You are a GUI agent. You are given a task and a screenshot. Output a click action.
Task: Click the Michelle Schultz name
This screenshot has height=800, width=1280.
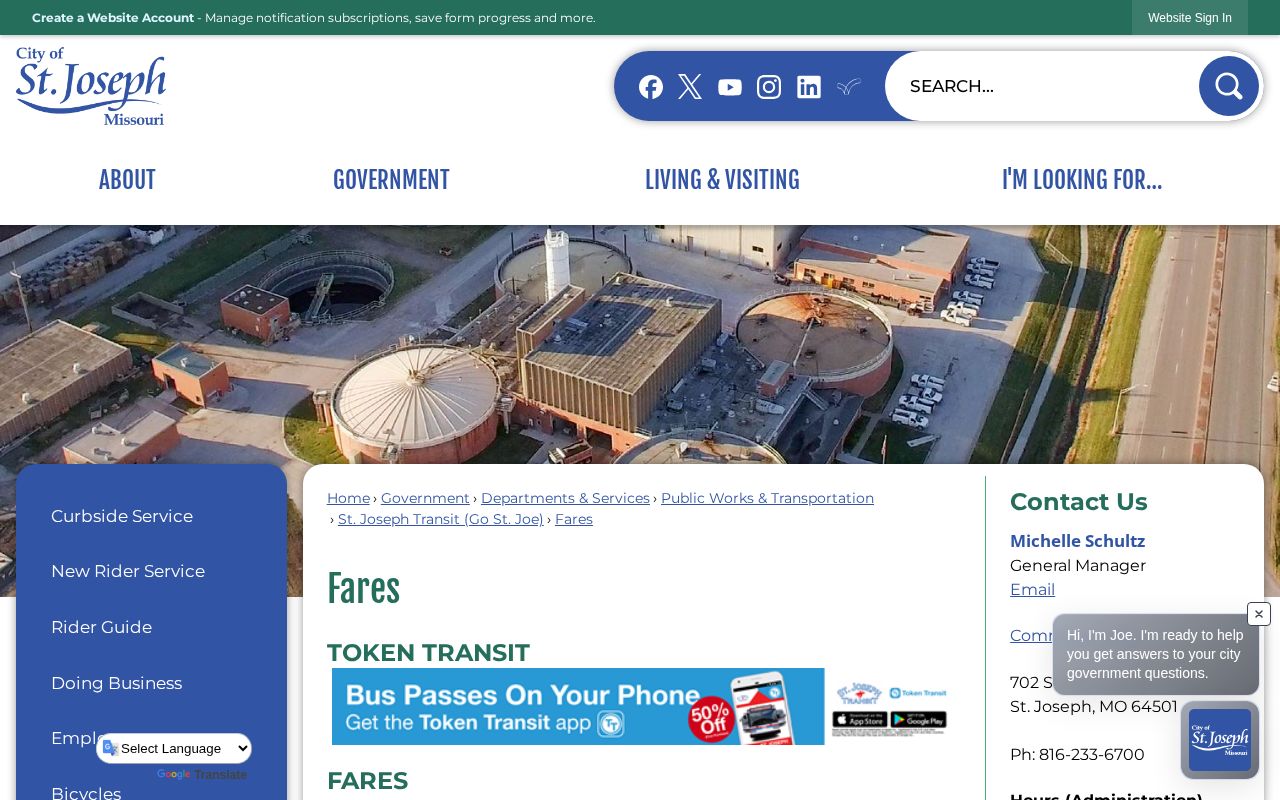pyautogui.click(x=1077, y=541)
